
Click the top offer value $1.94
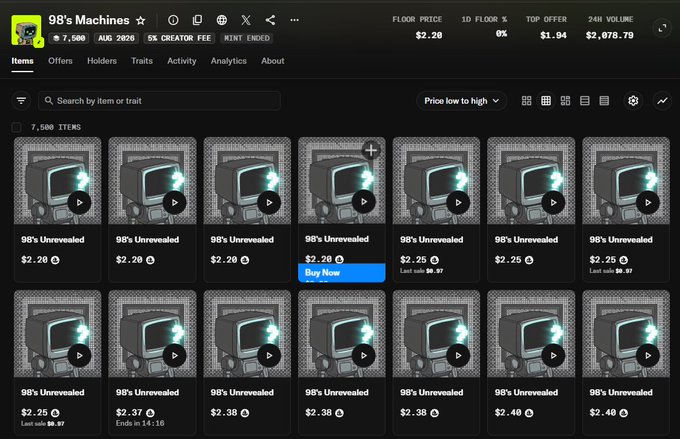tap(553, 35)
